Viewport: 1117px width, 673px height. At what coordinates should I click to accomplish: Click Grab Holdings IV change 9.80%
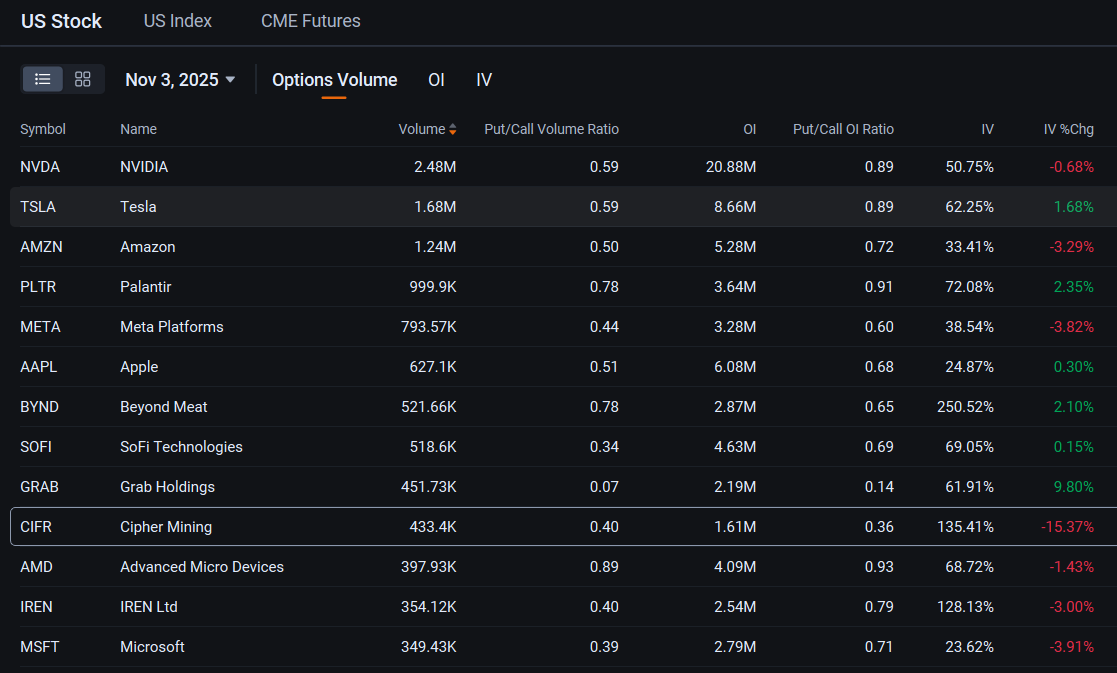click(1074, 487)
